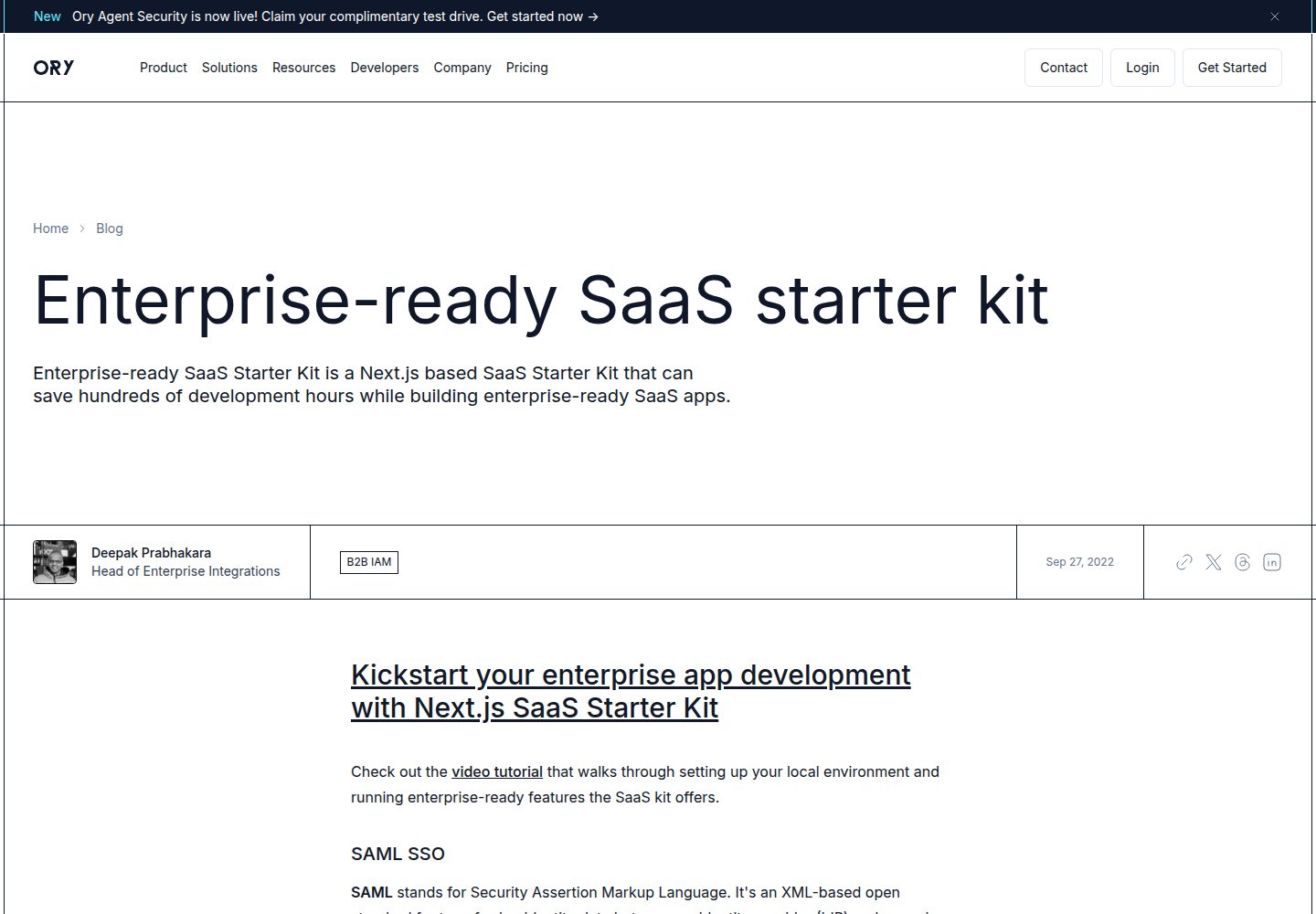Select the B2B IAM tag

(369, 562)
